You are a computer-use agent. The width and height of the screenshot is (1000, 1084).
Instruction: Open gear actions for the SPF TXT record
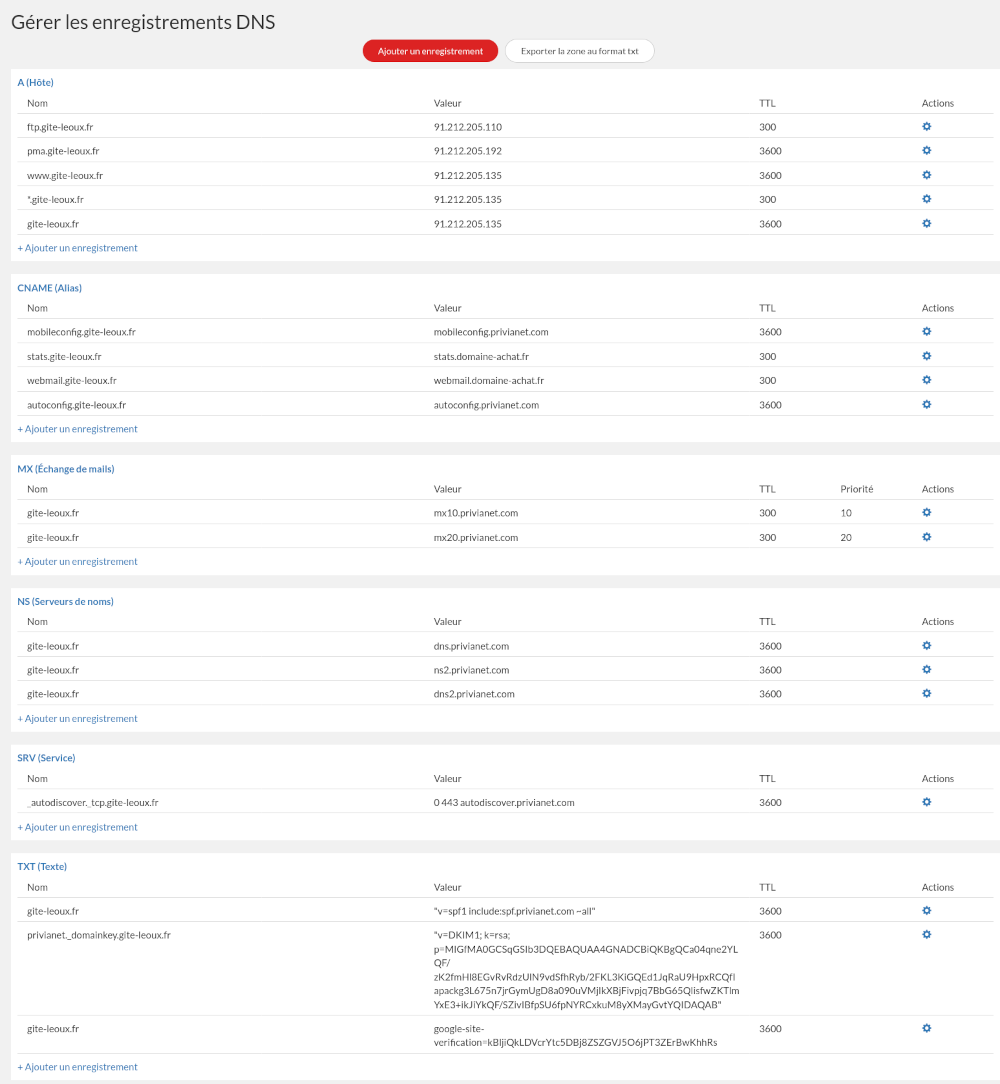coord(926,911)
